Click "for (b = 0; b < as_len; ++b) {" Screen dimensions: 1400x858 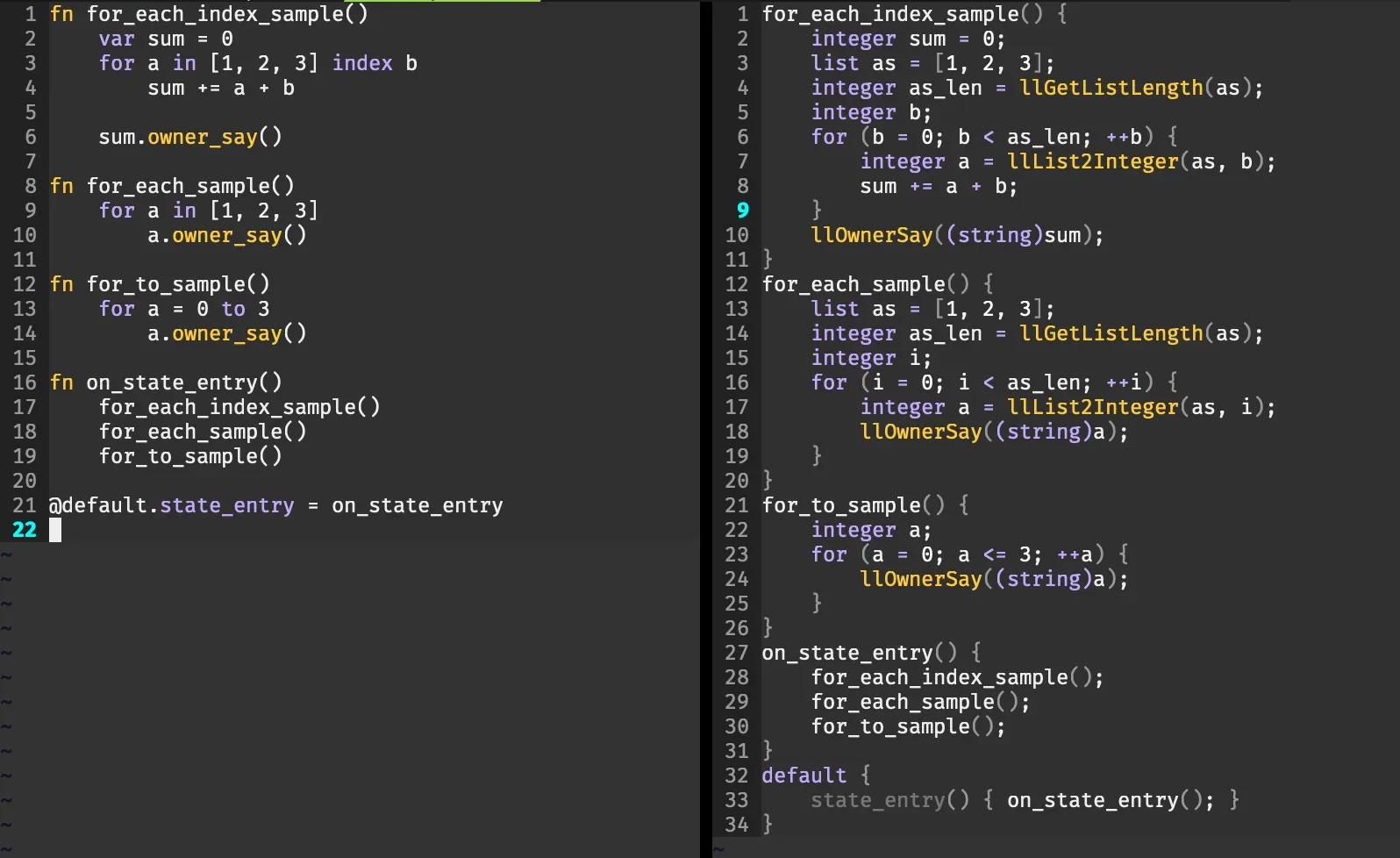click(995, 137)
